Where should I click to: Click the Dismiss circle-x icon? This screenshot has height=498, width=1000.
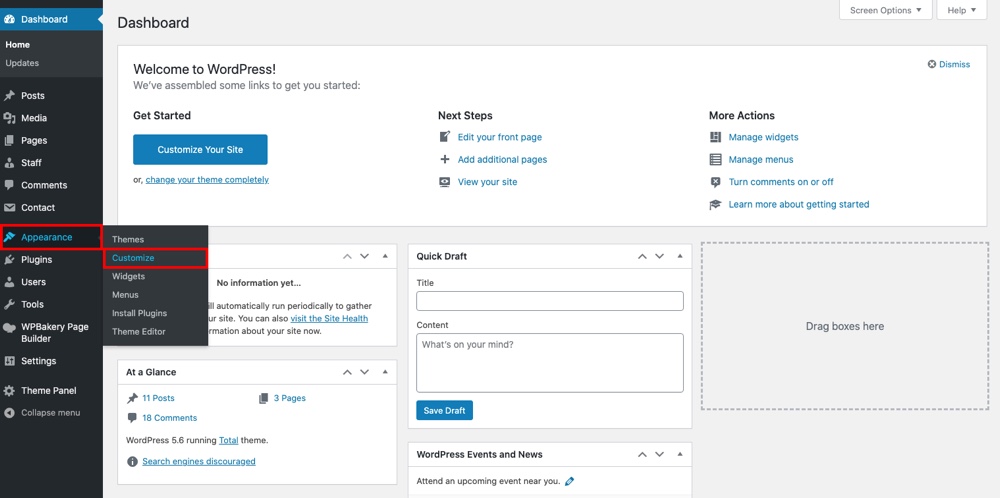click(x=932, y=64)
